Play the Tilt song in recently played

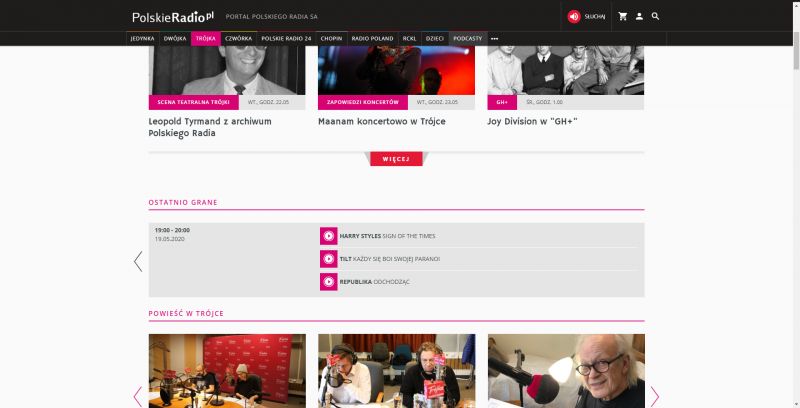tap(329, 259)
